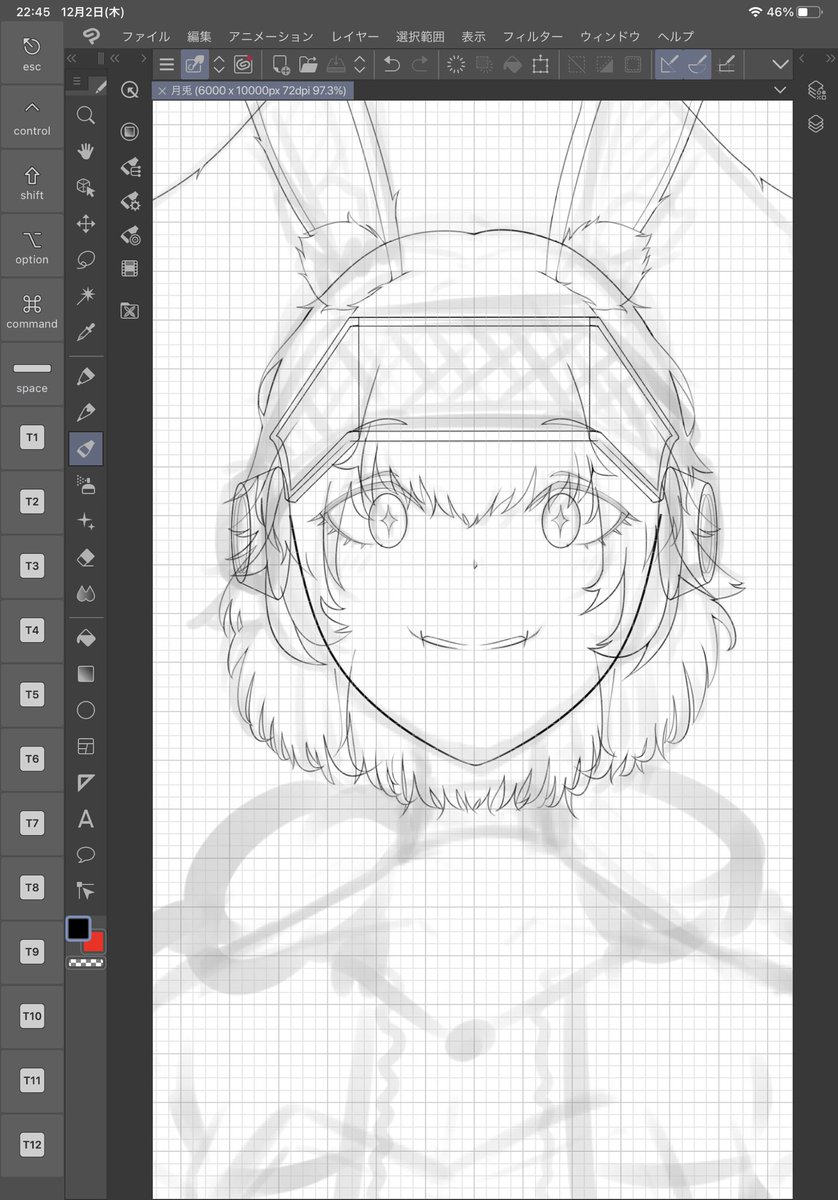Select the black main color swatch
This screenshot has width=838, height=1200.
pos(79,929)
